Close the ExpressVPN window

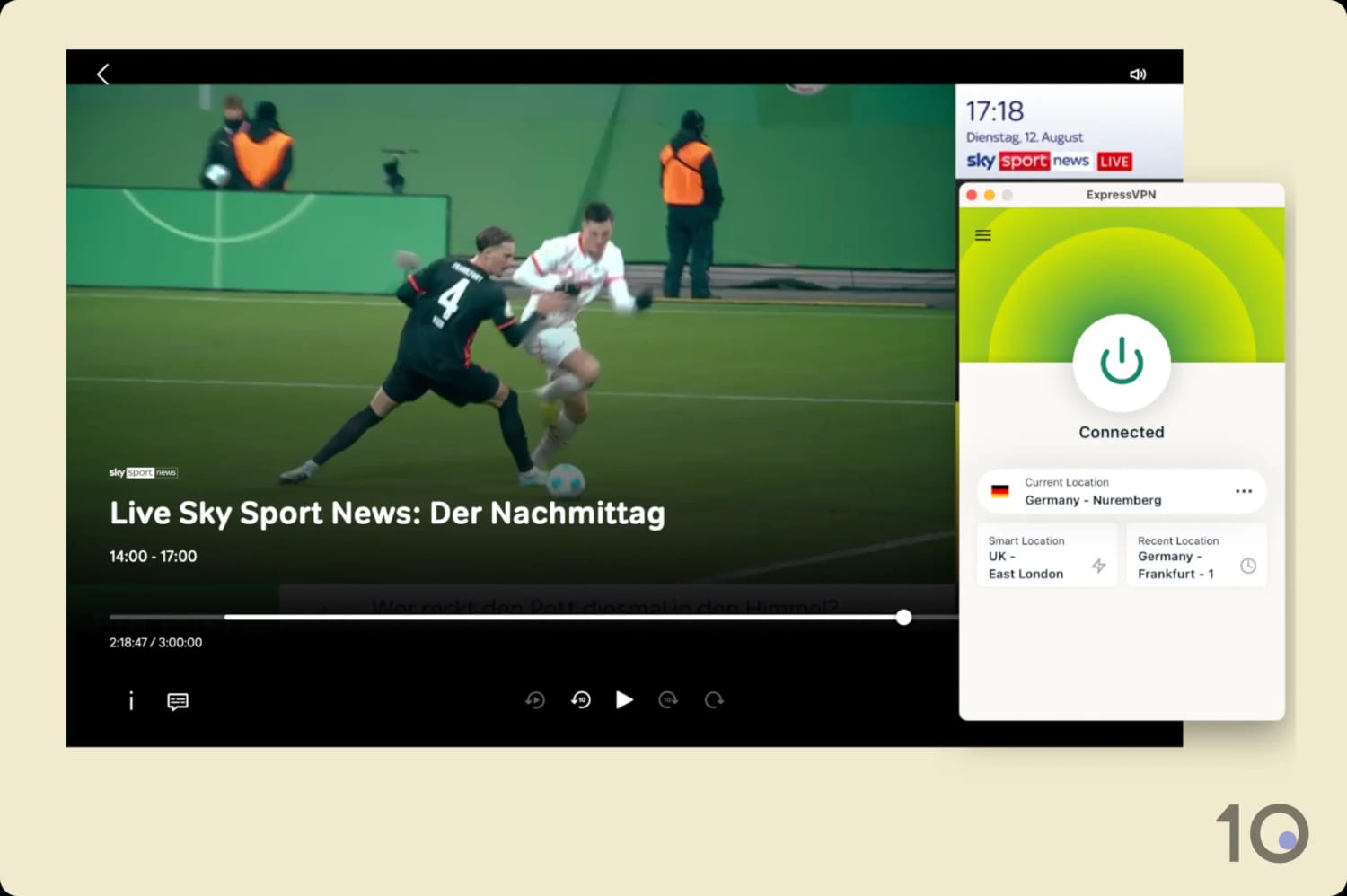point(972,195)
